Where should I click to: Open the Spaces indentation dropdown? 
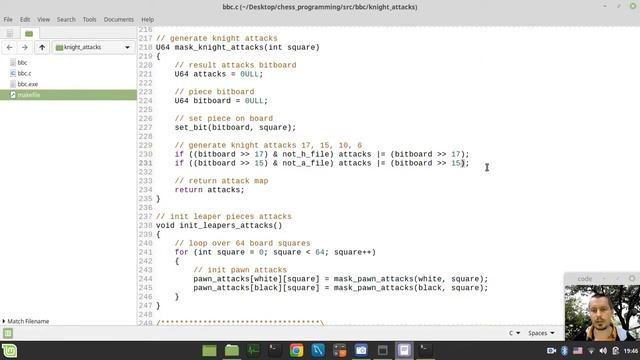pyautogui.click(x=541, y=333)
